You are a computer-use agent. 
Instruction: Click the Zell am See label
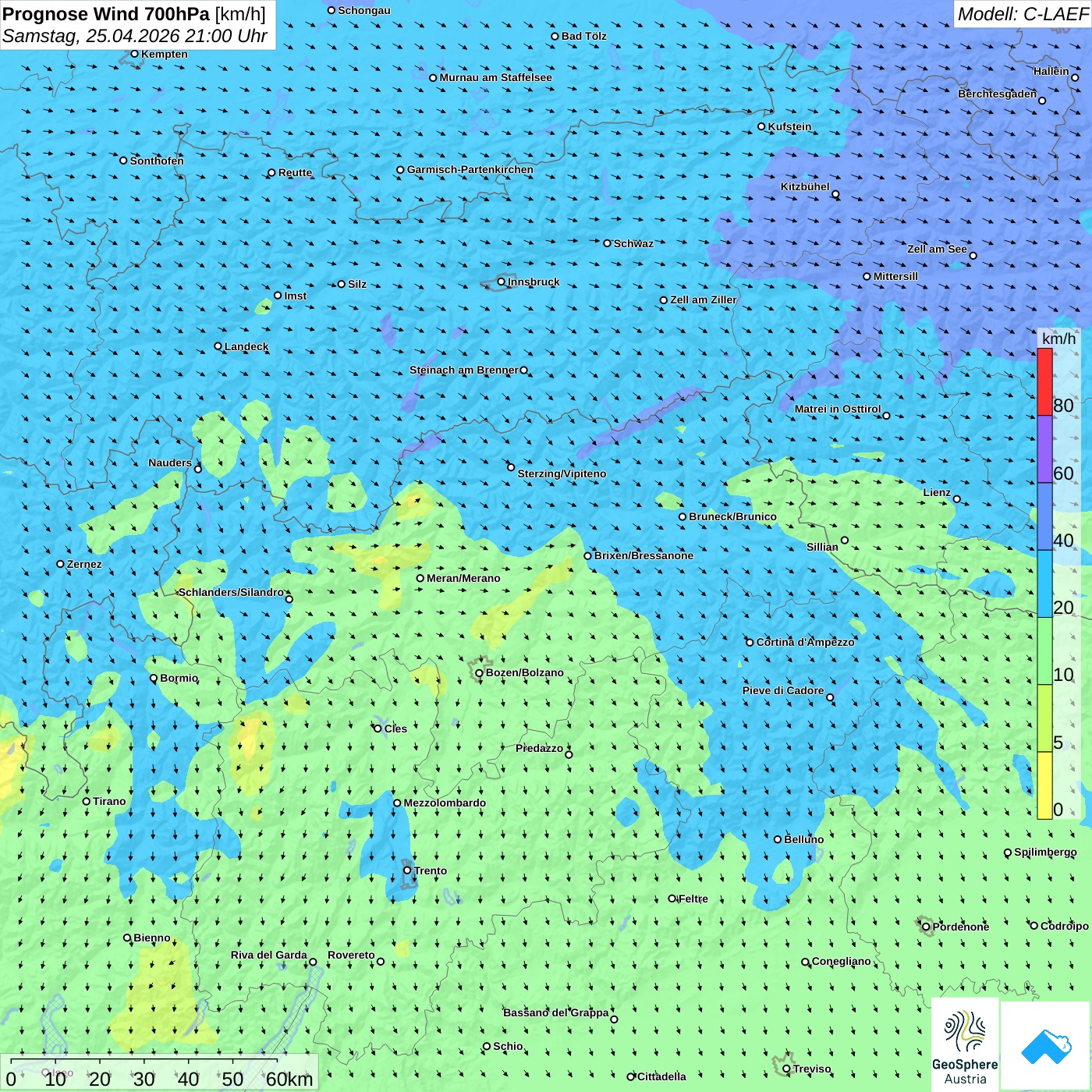pyautogui.click(x=937, y=249)
